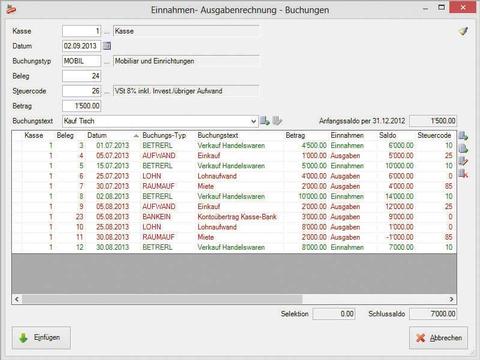Image resolution: width=480 pixels, height=360 pixels.
Task: Click the edit entry pencil icon beside the table
Action: 463,161
